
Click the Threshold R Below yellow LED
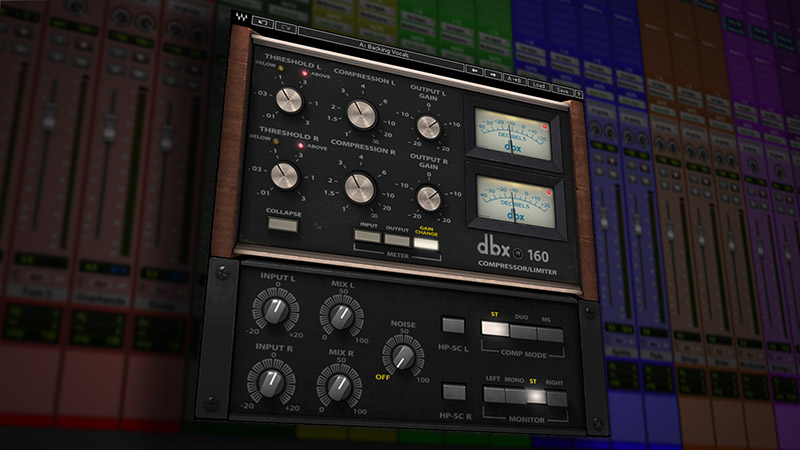point(276,141)
